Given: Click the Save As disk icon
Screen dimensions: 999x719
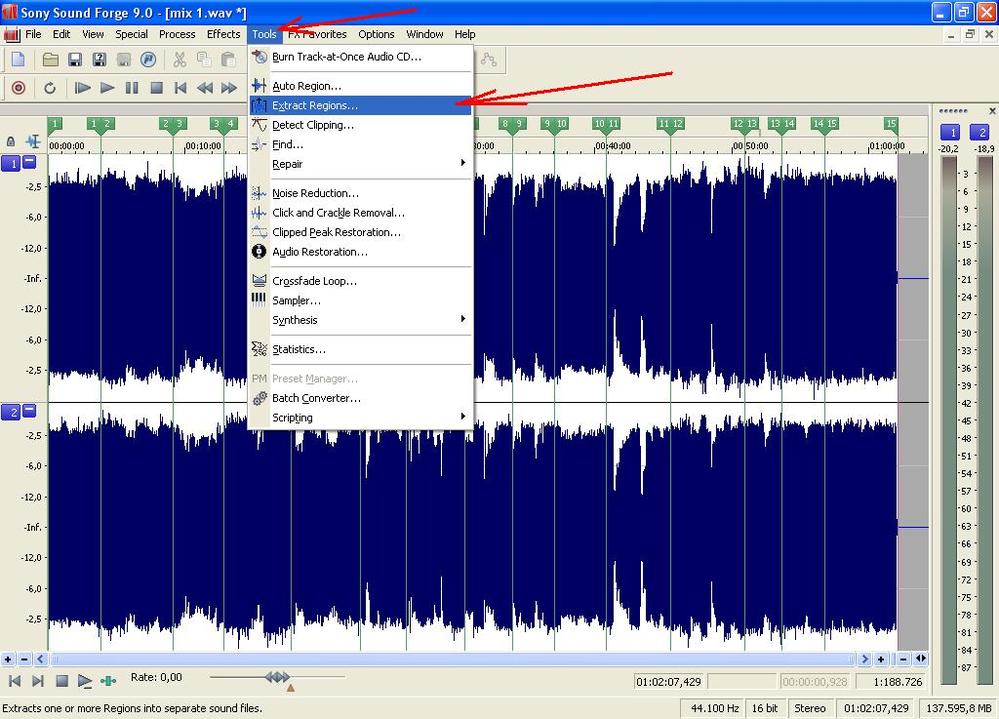Looking at the screenshot, I should [99, 59].
